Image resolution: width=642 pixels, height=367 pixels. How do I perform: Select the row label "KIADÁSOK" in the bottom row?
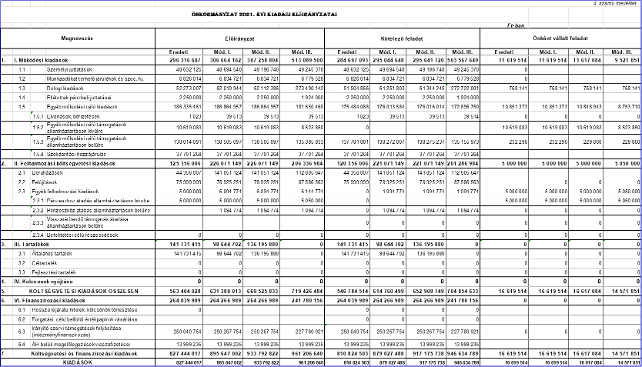(x=77, y=362)
